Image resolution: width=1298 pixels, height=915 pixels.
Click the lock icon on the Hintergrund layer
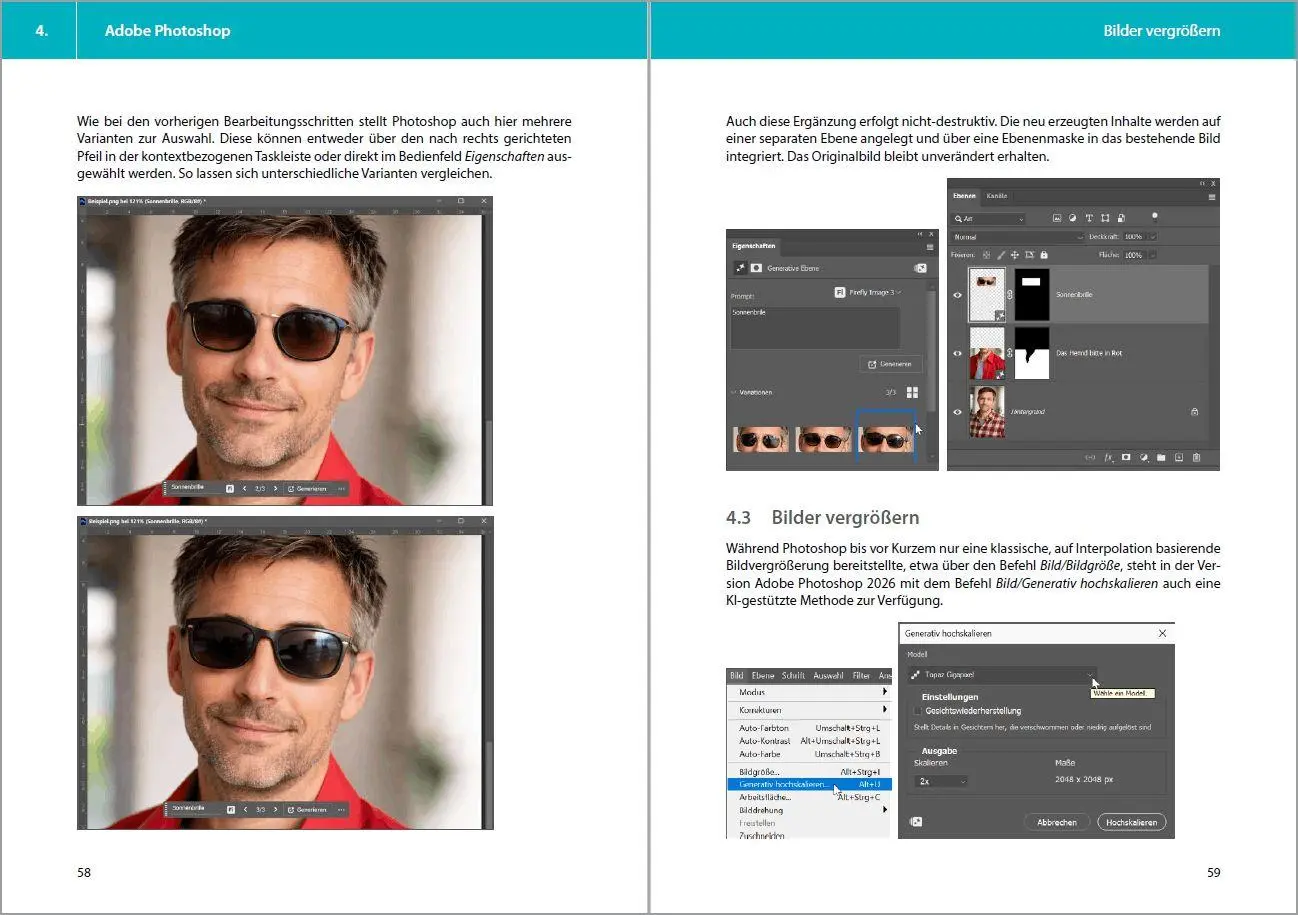[x=1194, y=412]
